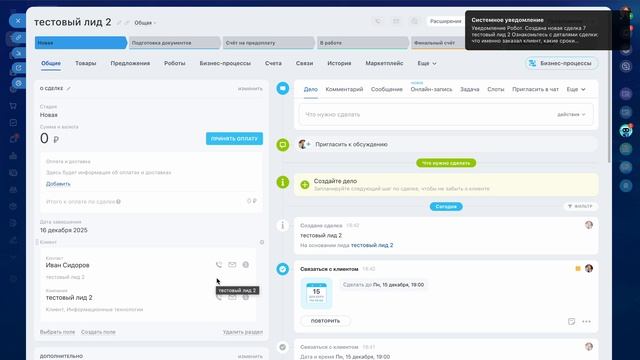
Task: Switch to Товары tab
Action: click(85, 63)
